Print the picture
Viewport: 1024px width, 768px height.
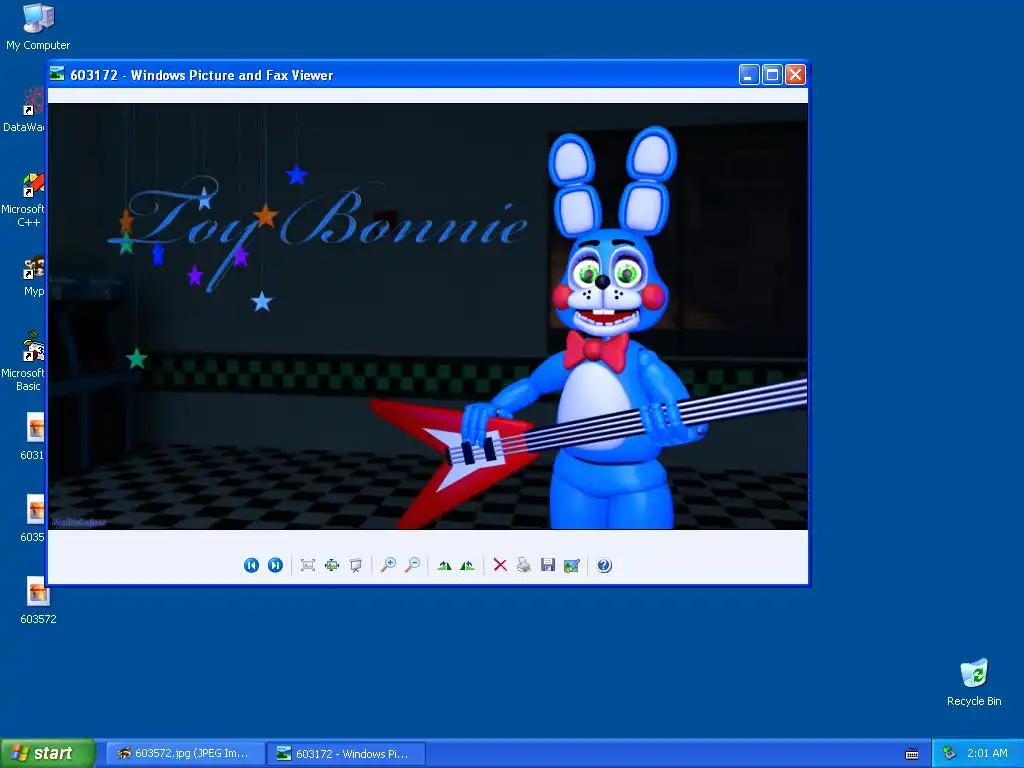coord(524,566)
